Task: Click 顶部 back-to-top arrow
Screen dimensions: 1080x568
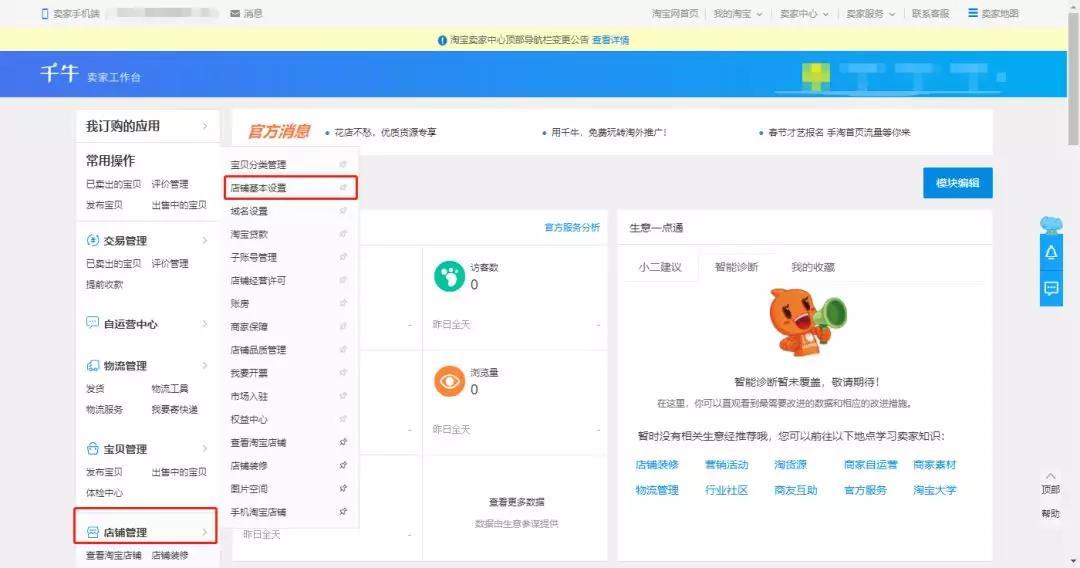Action: [1050, 476]
